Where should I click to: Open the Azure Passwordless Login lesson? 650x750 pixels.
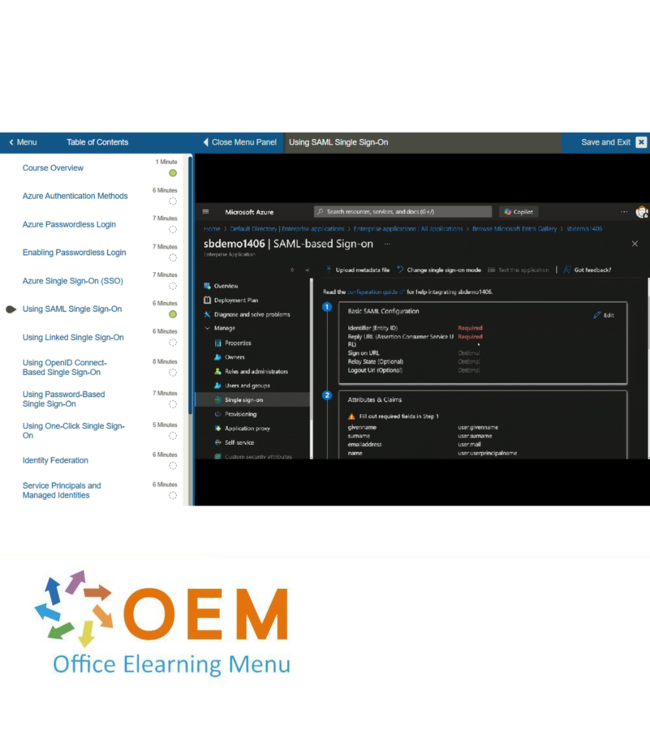click(69, 225)
